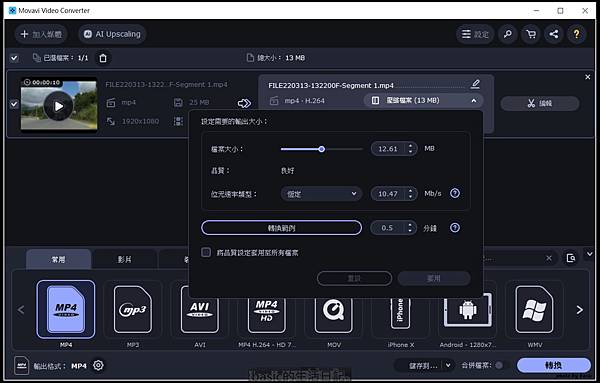Image resolution: width=600 pixels, height=383 pixels.
Task: Clear the format search with X
Action: coord(549,258)
